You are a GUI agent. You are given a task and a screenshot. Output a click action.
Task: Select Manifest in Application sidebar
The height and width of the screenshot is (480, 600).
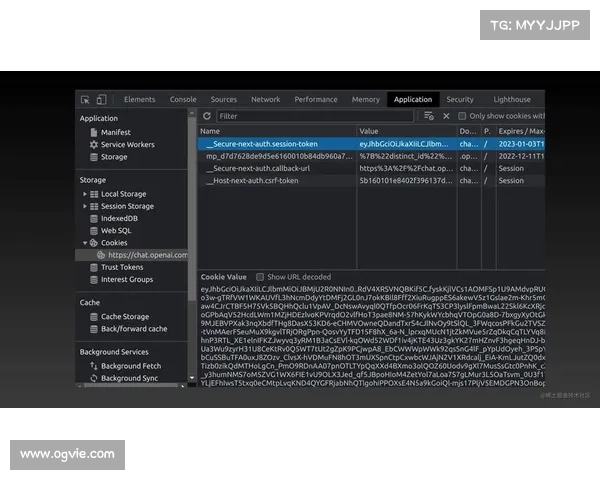(116, 132)
